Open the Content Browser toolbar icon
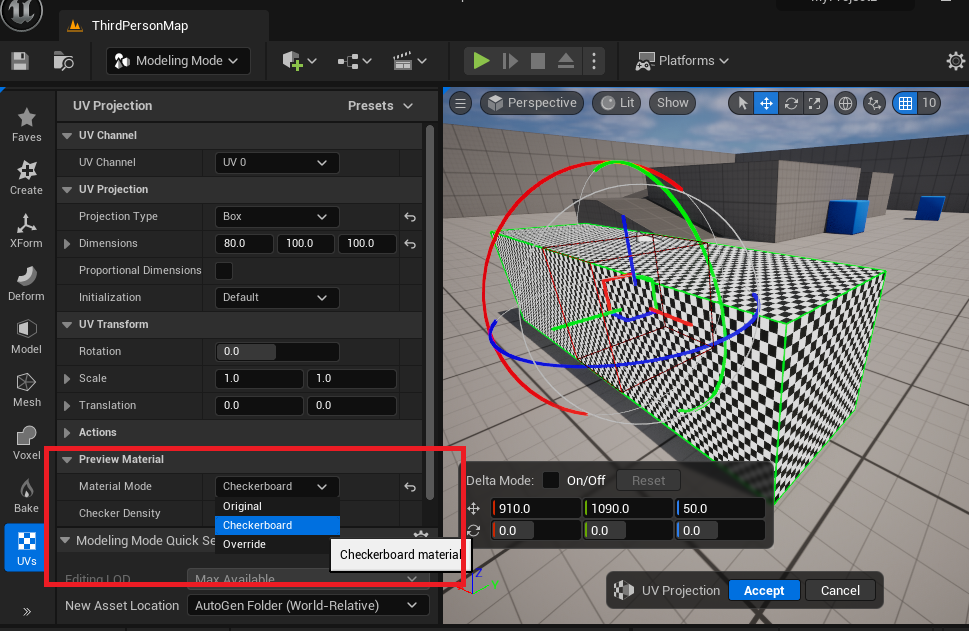This screenshot has height=631, width=969. [x=63, y=61]
